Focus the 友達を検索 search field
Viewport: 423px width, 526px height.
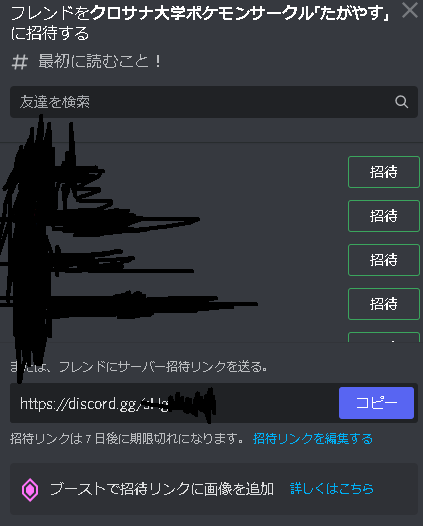click(214, 102)
